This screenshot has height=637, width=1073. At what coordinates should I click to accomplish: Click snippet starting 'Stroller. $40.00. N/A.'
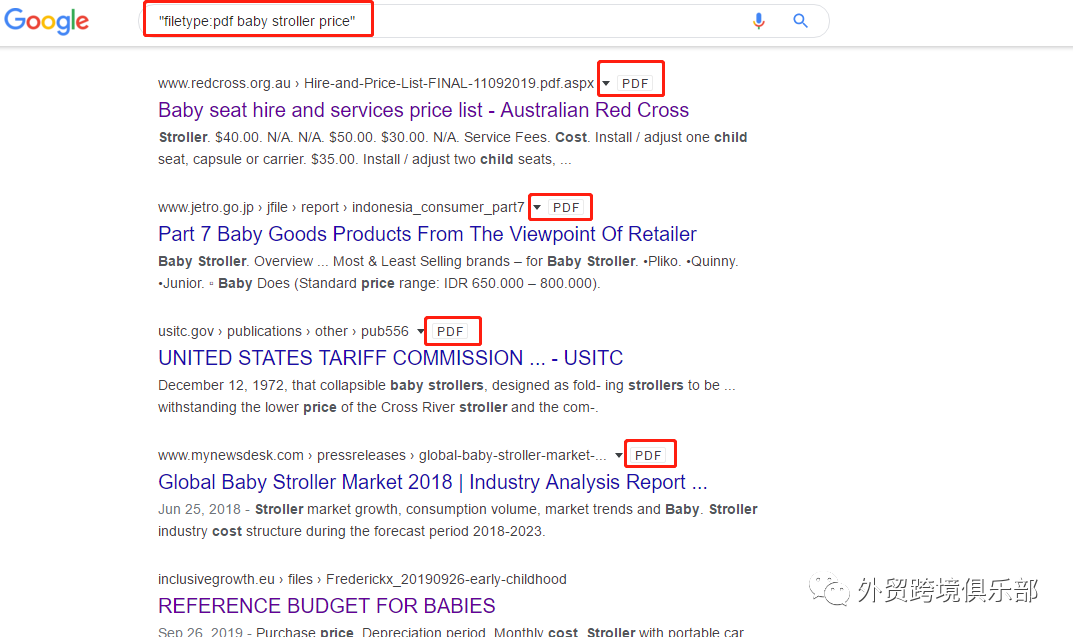(452, 148)
